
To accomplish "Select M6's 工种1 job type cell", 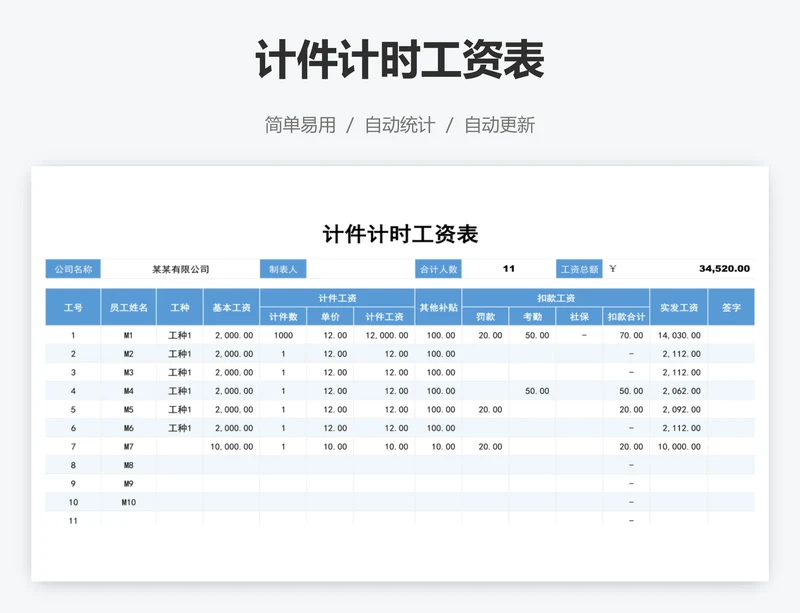I will pos(180,428).
